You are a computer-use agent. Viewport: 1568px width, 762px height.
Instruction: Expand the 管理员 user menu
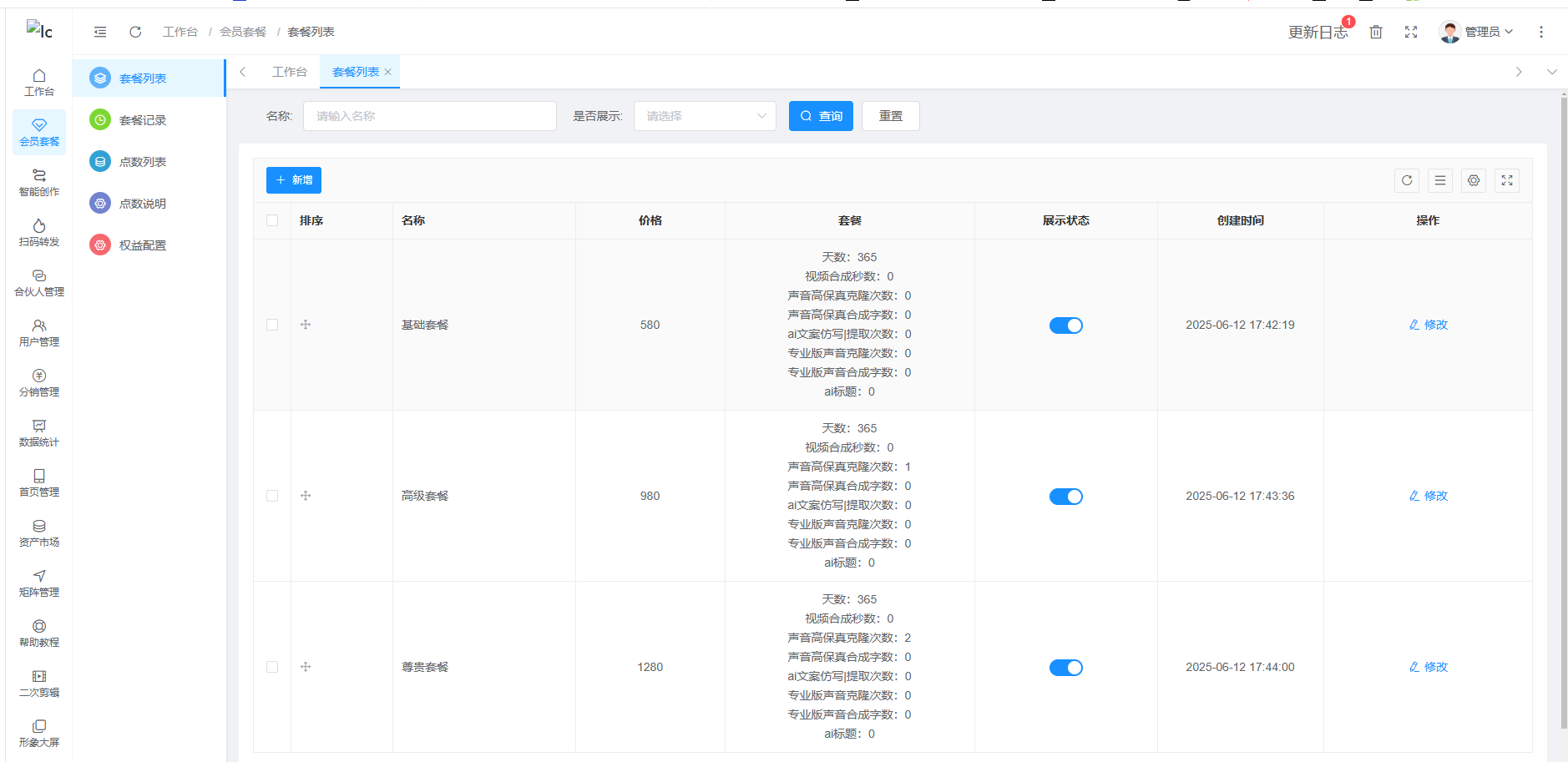click(x=1476, y=32)
